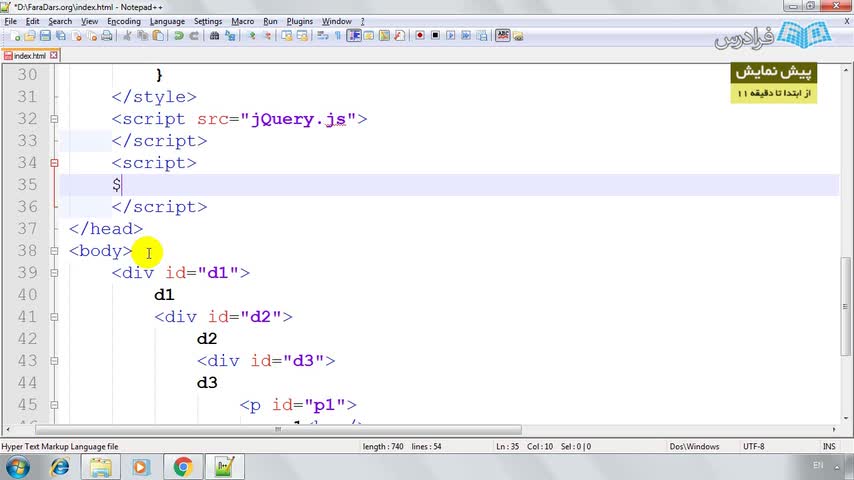Click the Copy toolbar icon
Viewport: 854px width, 480px height.
pos(143,36)
